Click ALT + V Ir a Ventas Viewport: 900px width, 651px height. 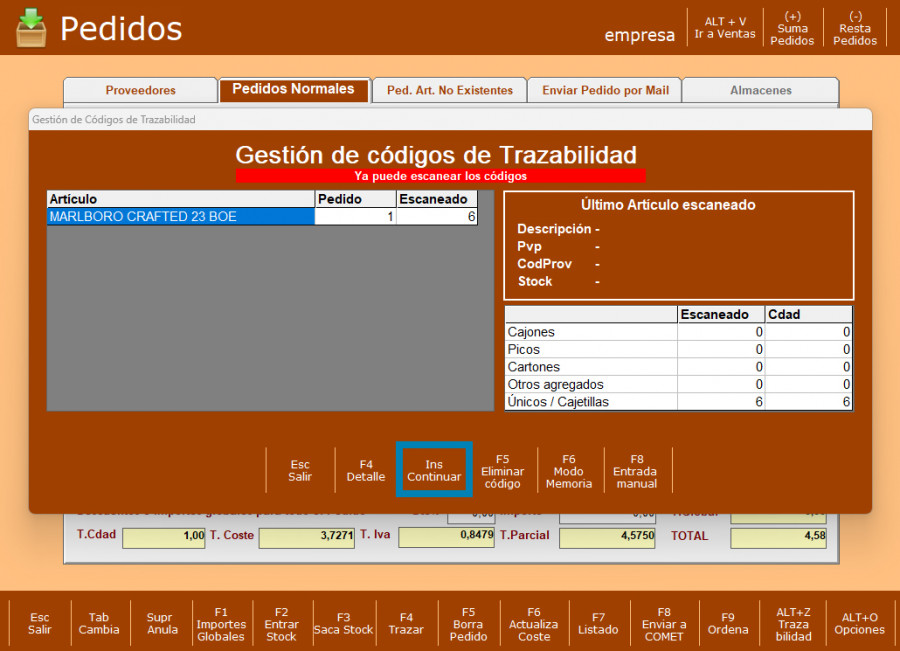[x=725, y=28]
